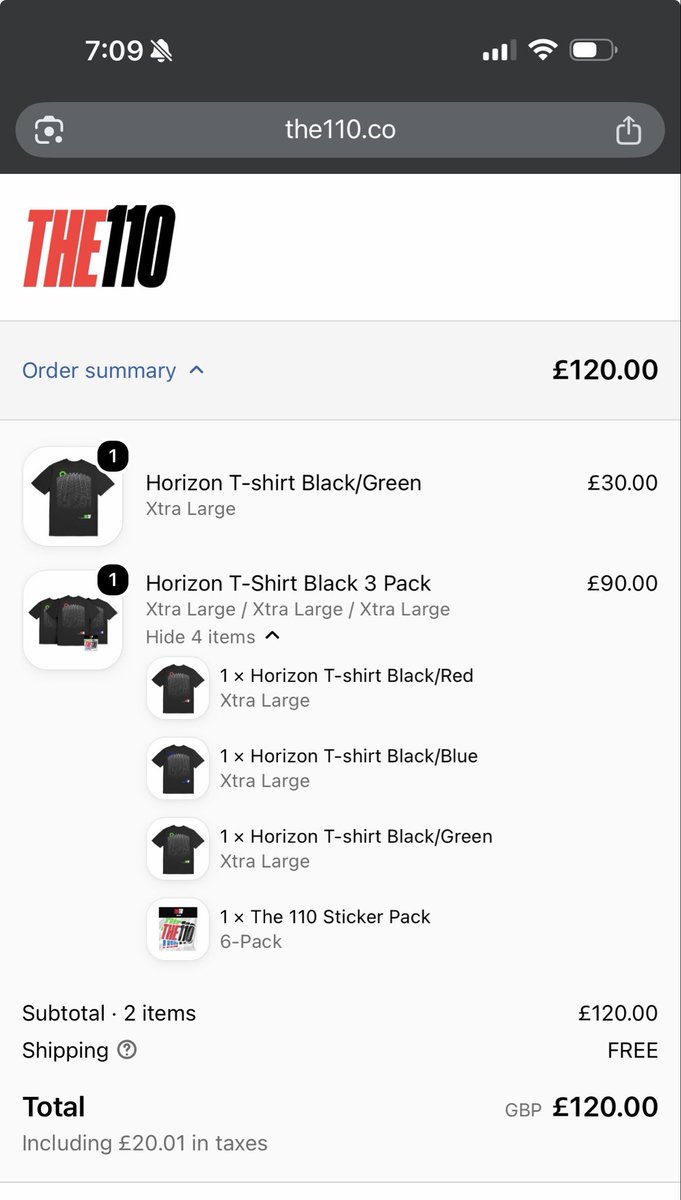This screenshot has width=681, height=1200.
Task: Tap the silent mode bell icon
Action: (x=161, y=51)
